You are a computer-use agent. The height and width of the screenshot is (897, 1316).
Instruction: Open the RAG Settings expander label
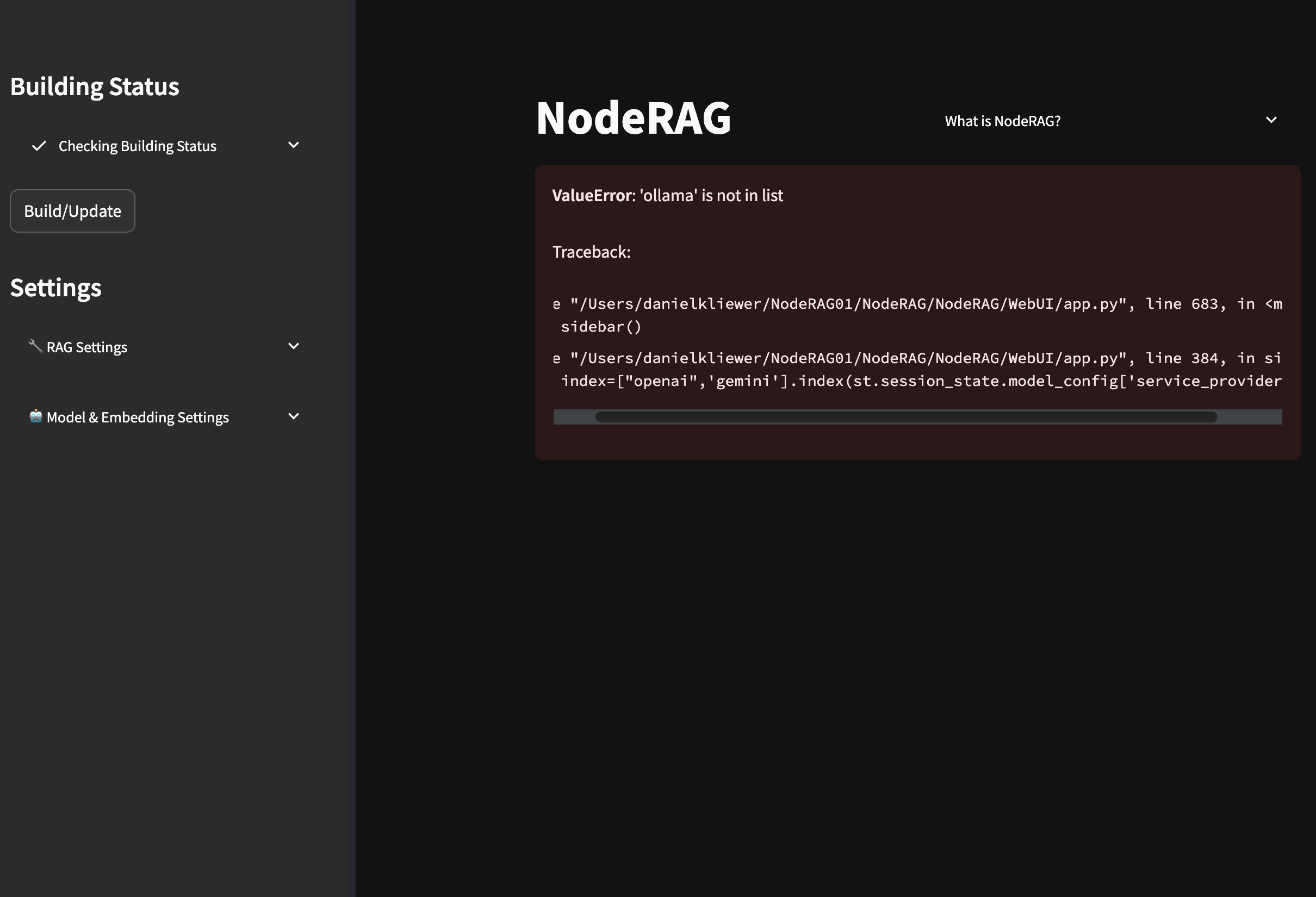[86, 347]
